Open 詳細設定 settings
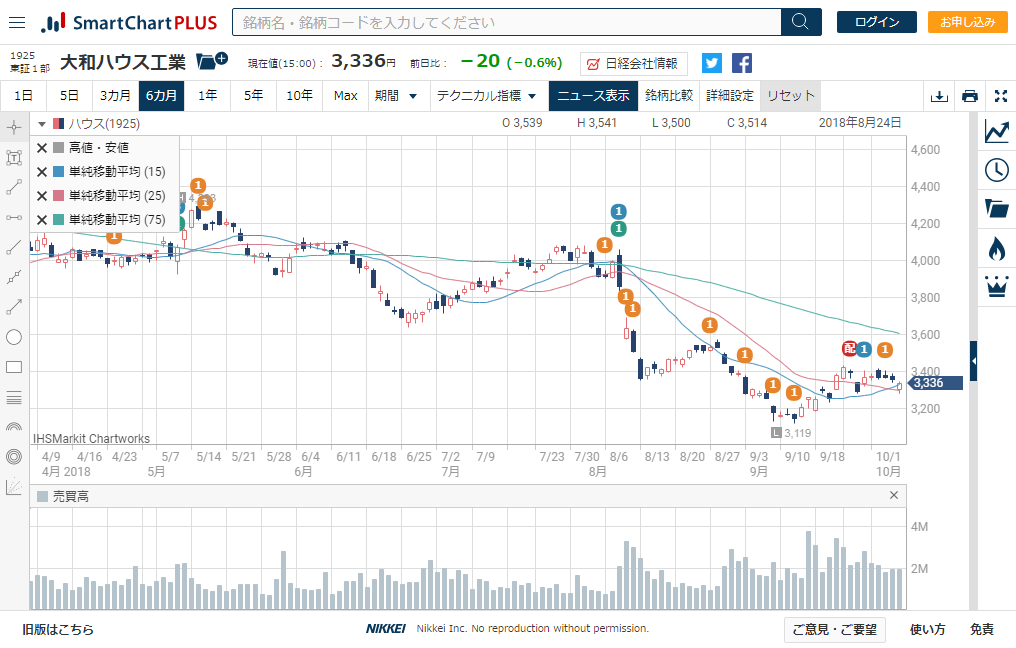The image size is (1016, 648). (x=730, y=96)
